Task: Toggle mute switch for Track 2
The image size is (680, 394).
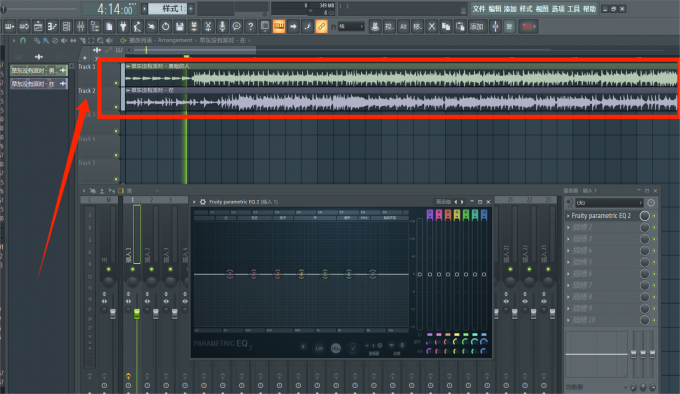Action: 116,107
